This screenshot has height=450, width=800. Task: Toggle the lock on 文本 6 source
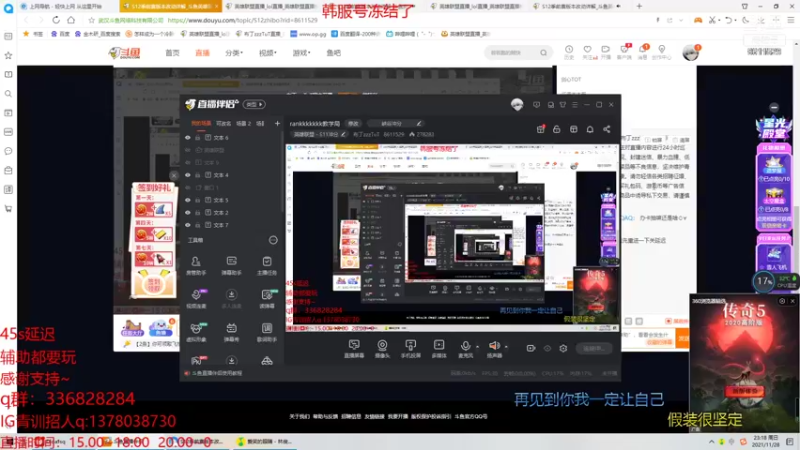tap(197, 138)
